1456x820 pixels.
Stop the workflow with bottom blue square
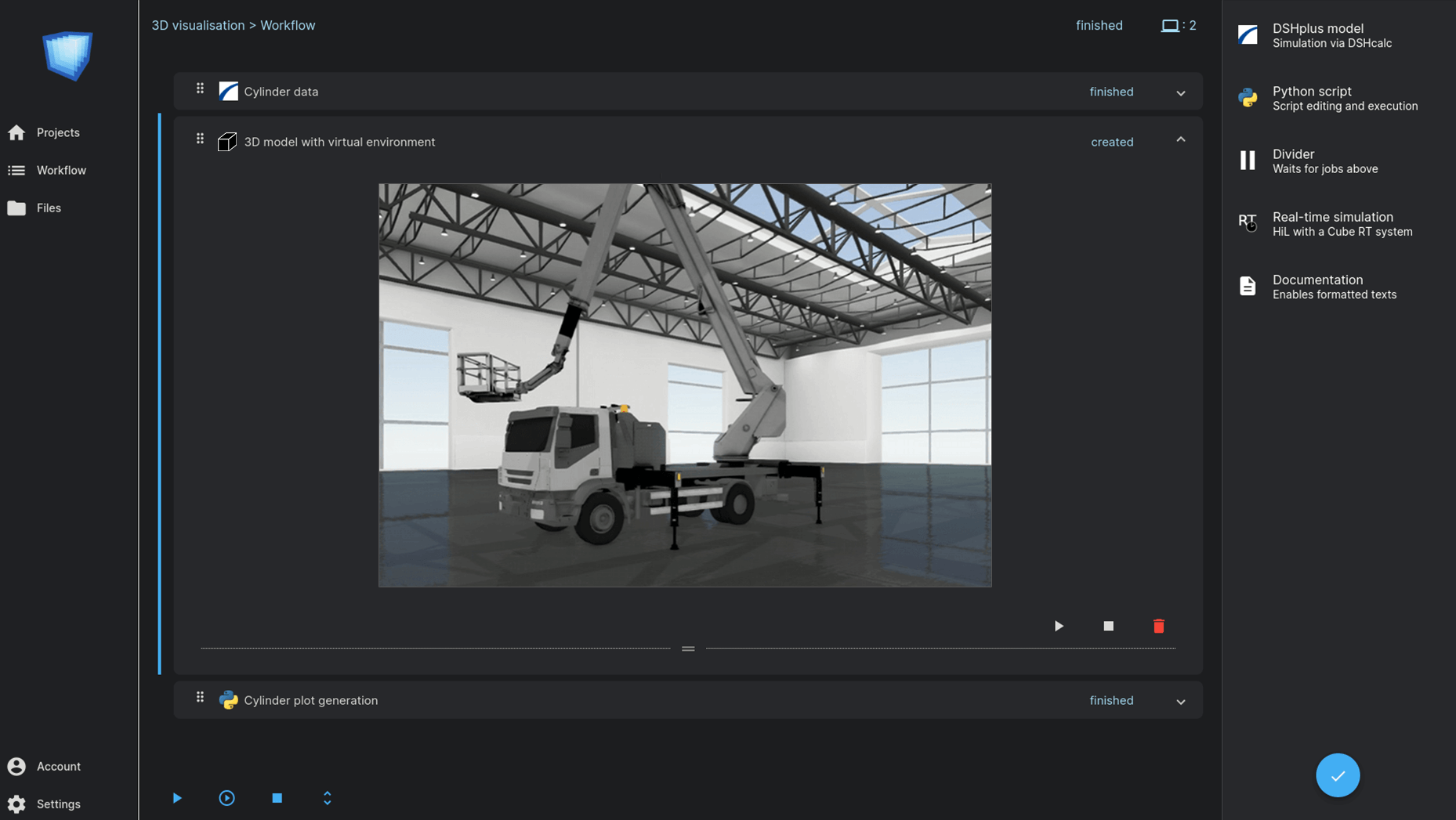click(277, 797)
